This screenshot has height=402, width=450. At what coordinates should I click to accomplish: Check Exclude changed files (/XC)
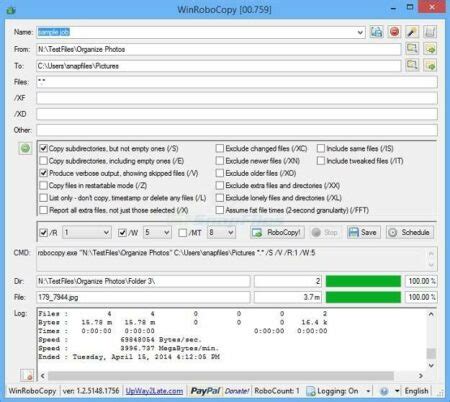[220, 148]
